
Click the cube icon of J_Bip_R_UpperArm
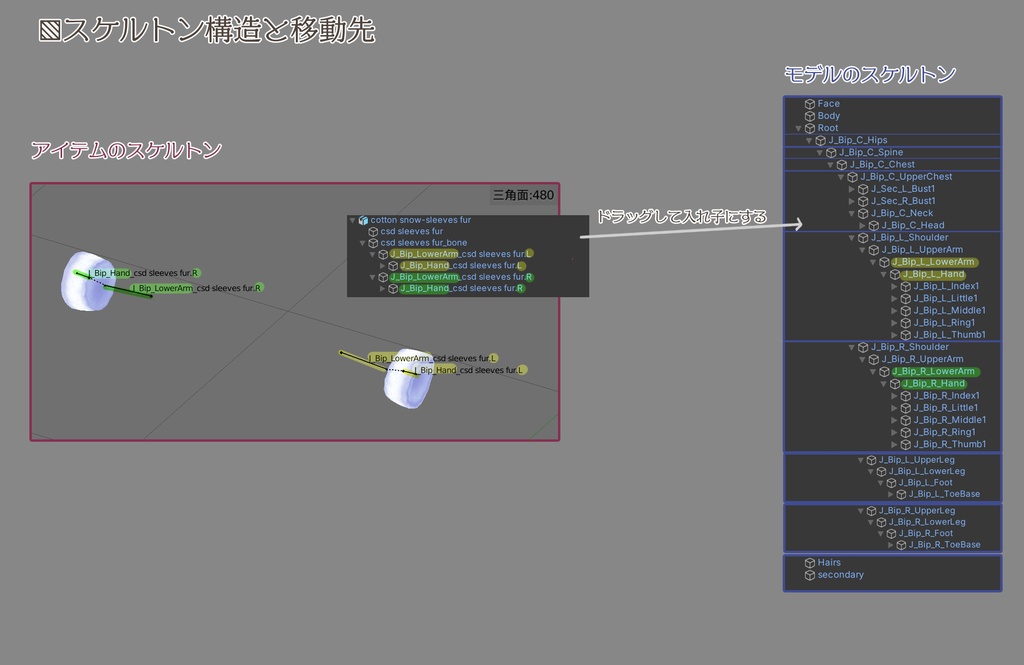pyautogui.click(x=874, y=360)
